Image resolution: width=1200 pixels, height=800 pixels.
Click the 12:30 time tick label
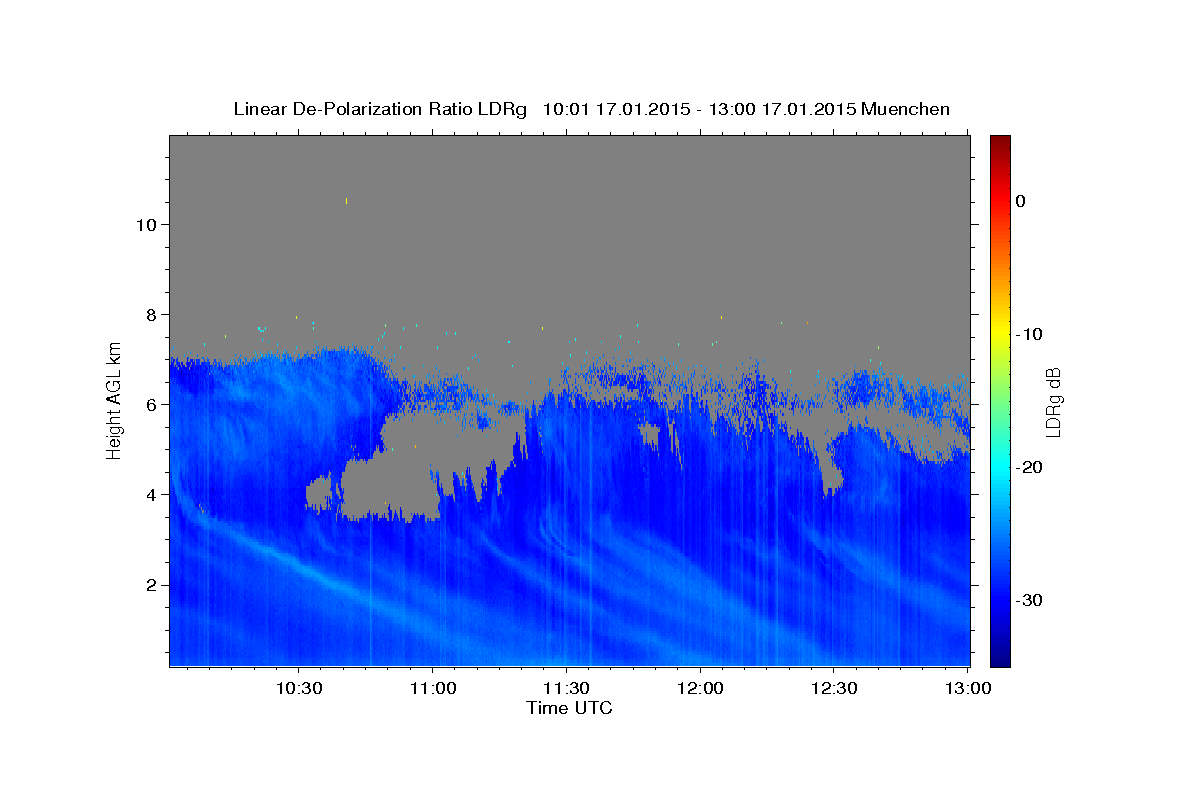[833, 688]
